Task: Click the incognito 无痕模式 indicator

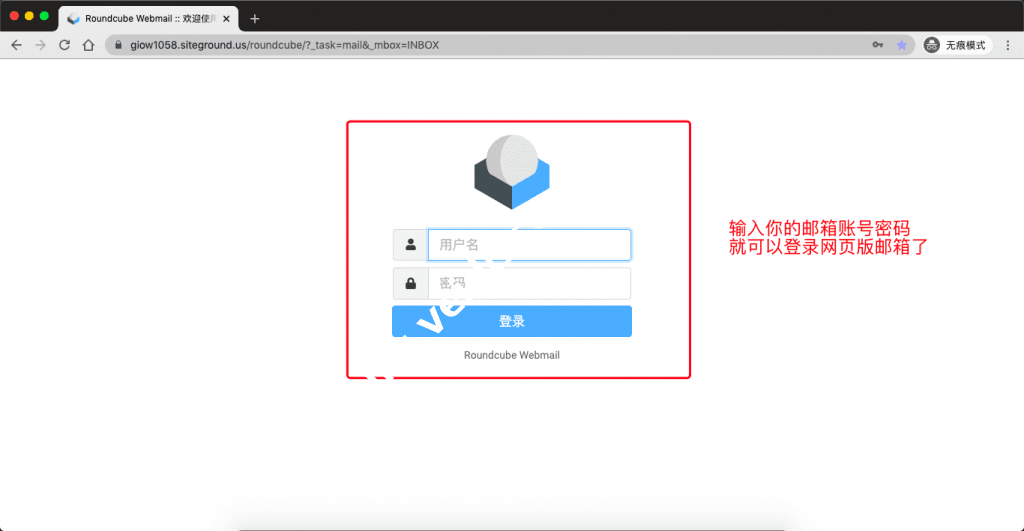Action: pyautogui.click(x=957, y=45)
